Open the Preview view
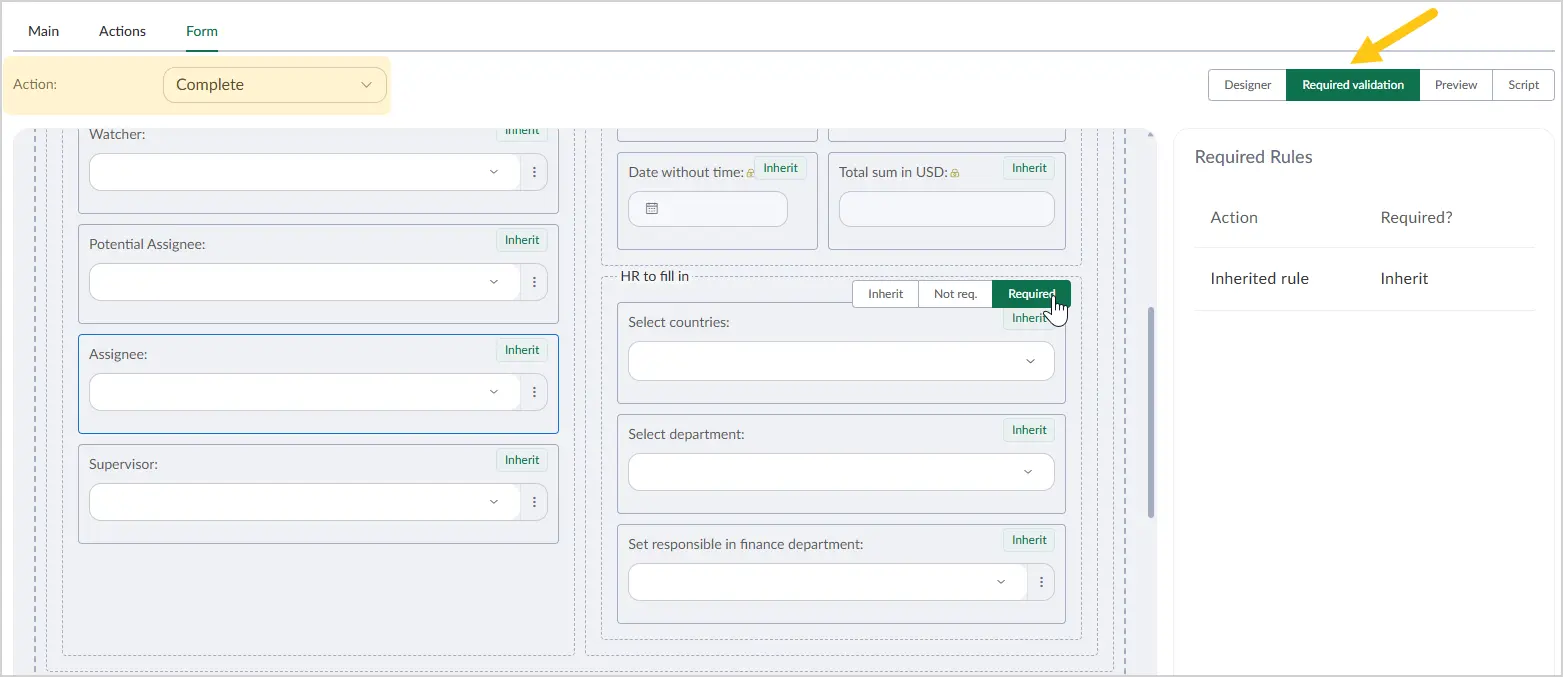The width and height of the screenshot is (1563, 677). 1456,85
